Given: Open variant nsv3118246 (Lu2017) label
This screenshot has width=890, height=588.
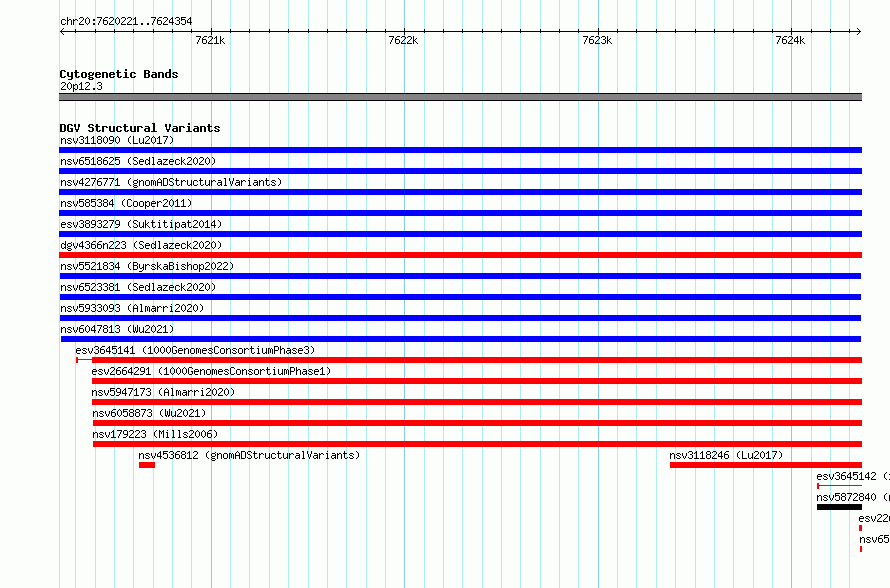Looking at the screenshot, I should [726, 455].
